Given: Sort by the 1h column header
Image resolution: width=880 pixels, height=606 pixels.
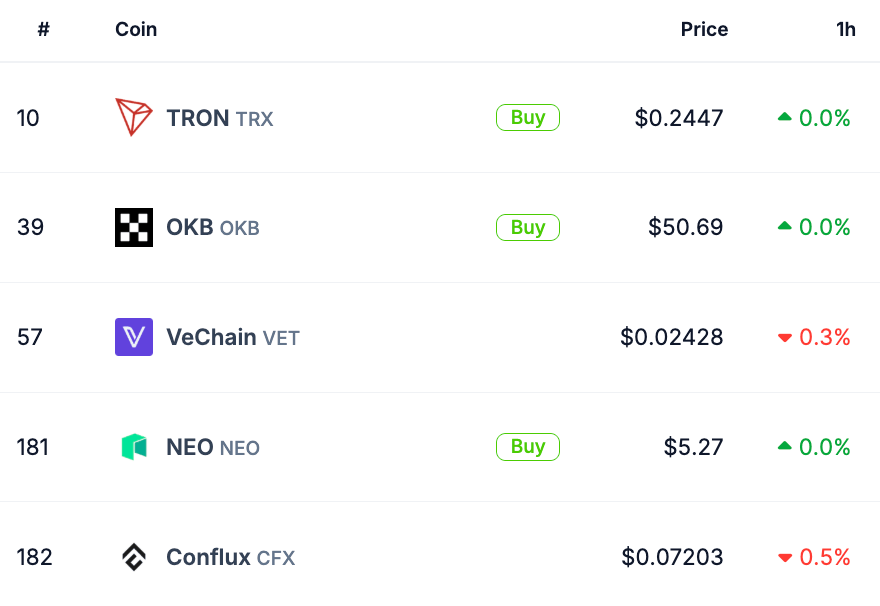Looking at the screenshot, I should pos(846,29).
